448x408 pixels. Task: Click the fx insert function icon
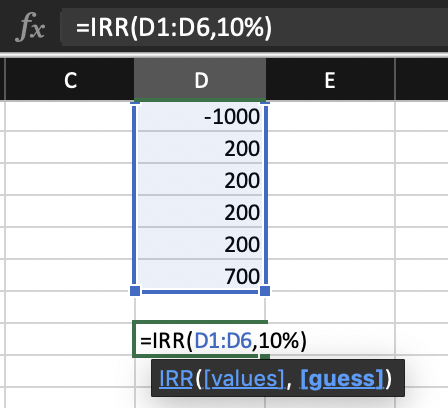(30, 27)
